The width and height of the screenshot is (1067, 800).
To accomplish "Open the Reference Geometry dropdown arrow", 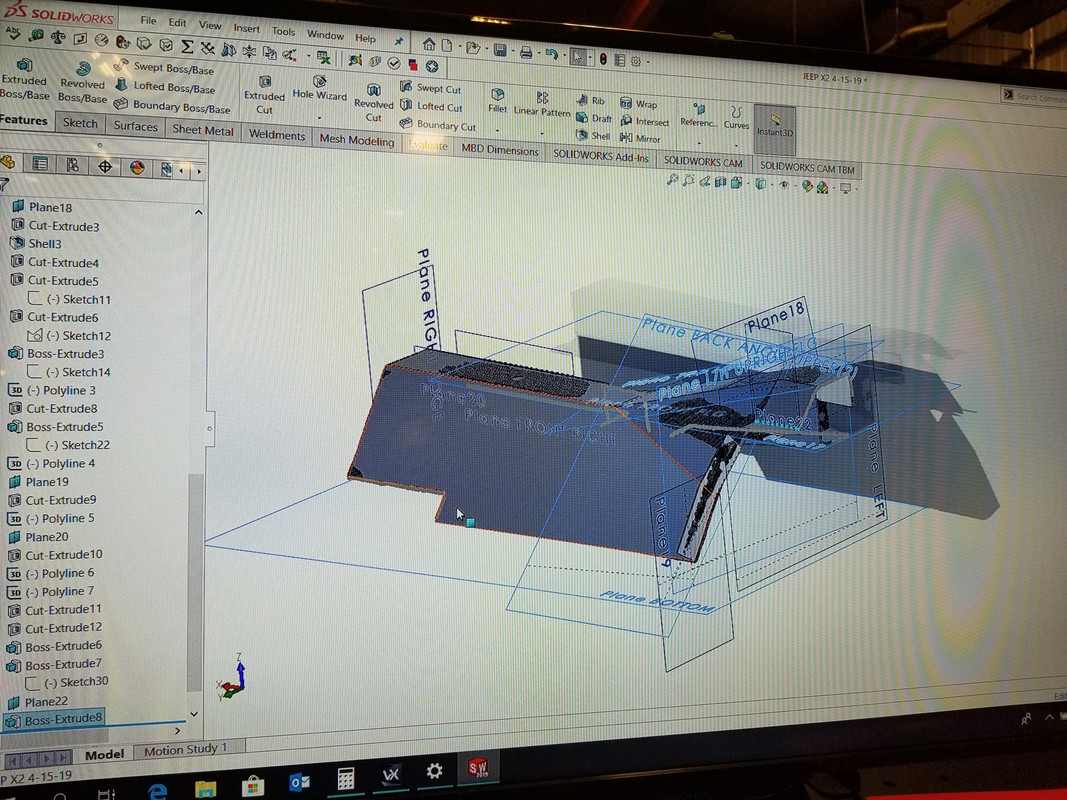I will (x=699, y=143).
